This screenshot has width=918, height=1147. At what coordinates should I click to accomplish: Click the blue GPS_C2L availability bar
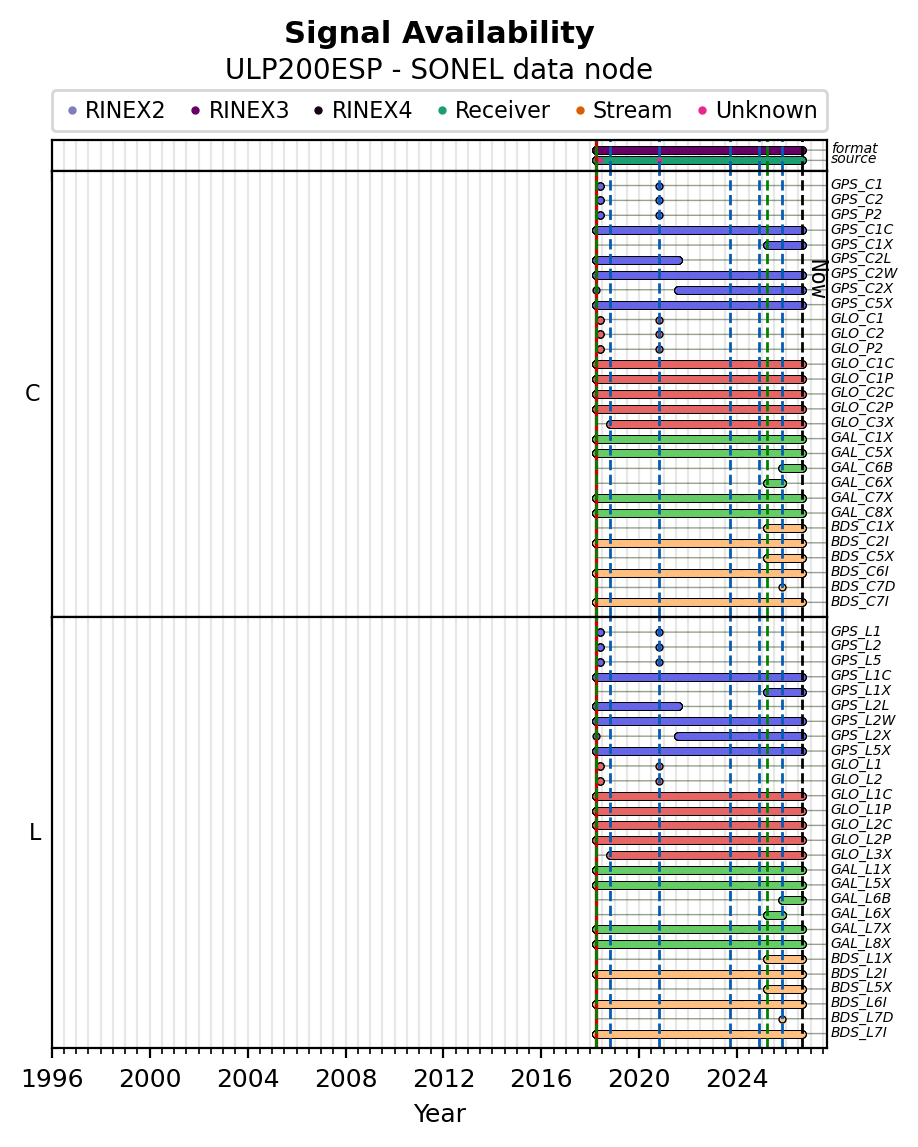click(637, 260)
